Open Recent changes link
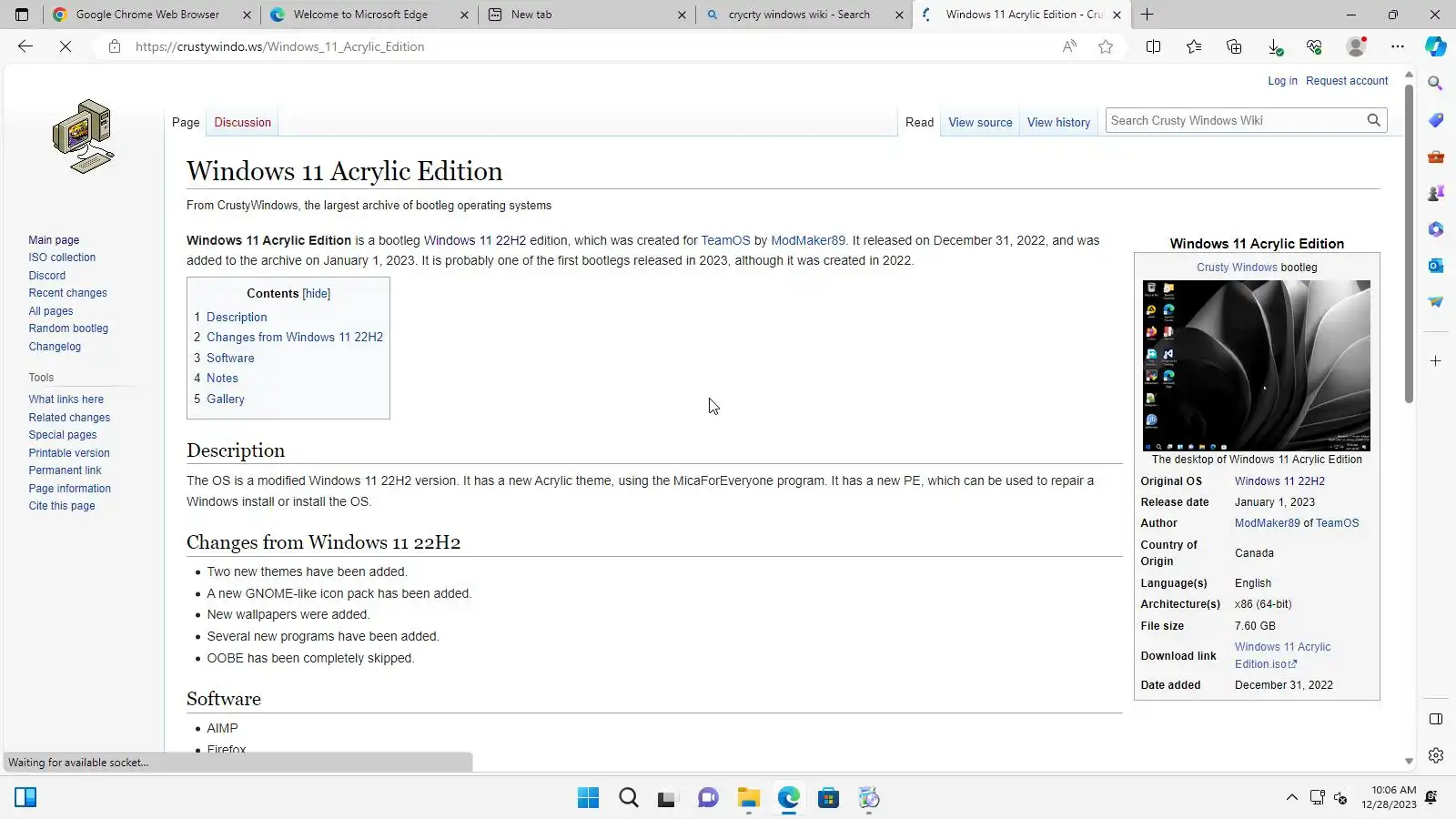1456x819 pixels. tap(67, 293)
